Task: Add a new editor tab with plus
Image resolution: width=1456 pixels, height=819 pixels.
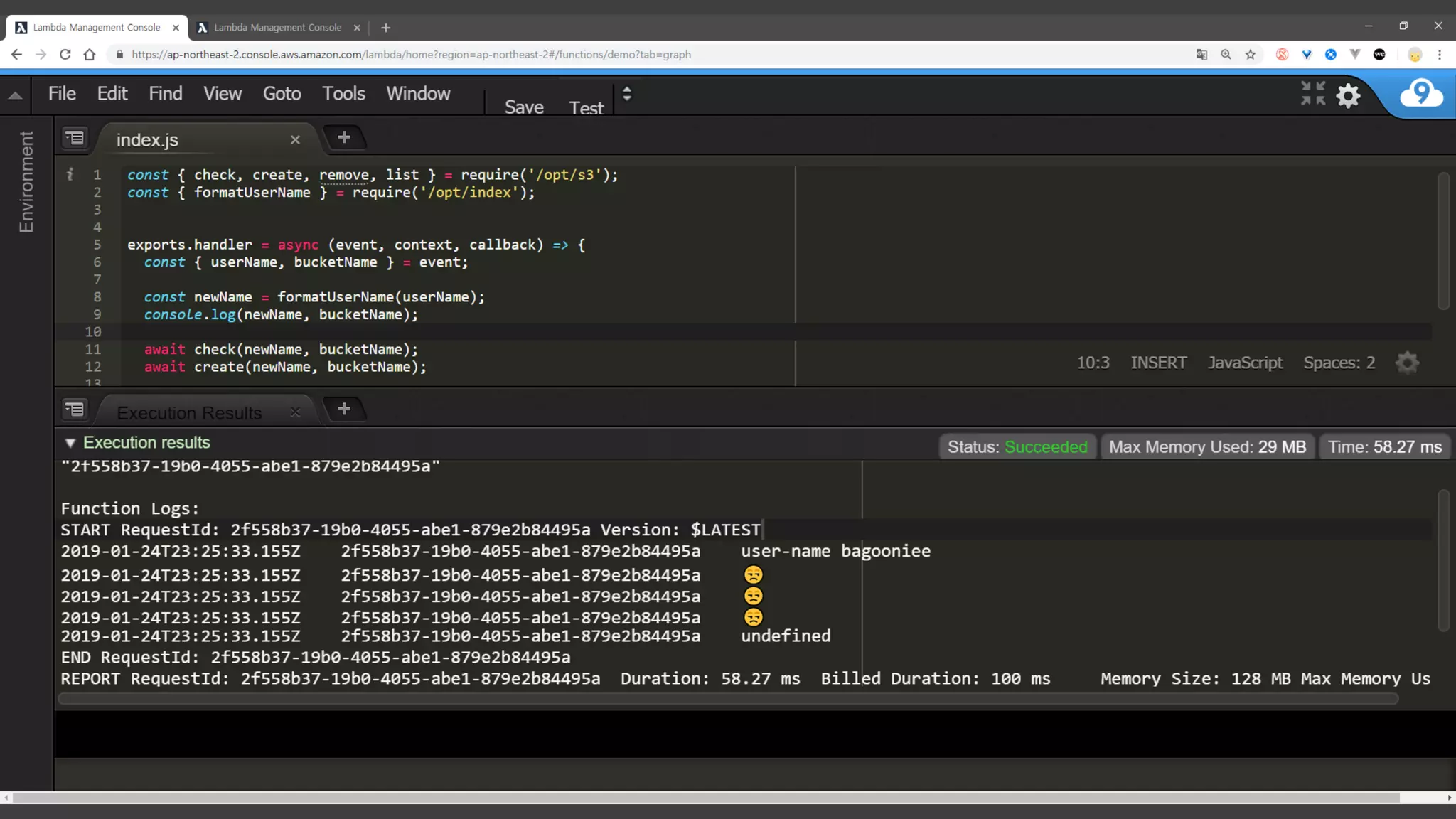Action: pos(344,138)
